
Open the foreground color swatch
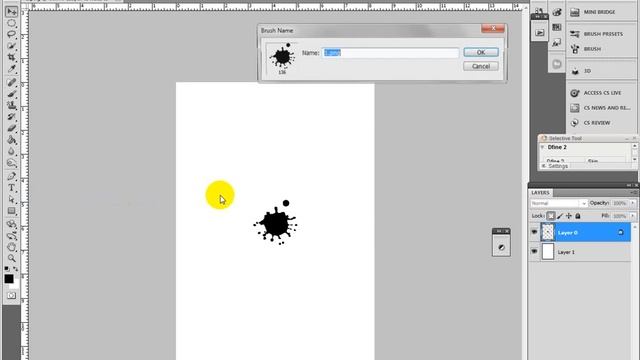tap(9, 279)
